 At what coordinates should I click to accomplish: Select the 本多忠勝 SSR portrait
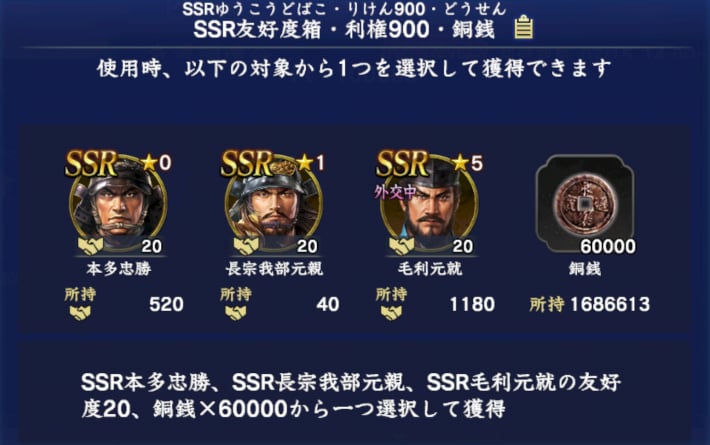[x=118, y=203]
